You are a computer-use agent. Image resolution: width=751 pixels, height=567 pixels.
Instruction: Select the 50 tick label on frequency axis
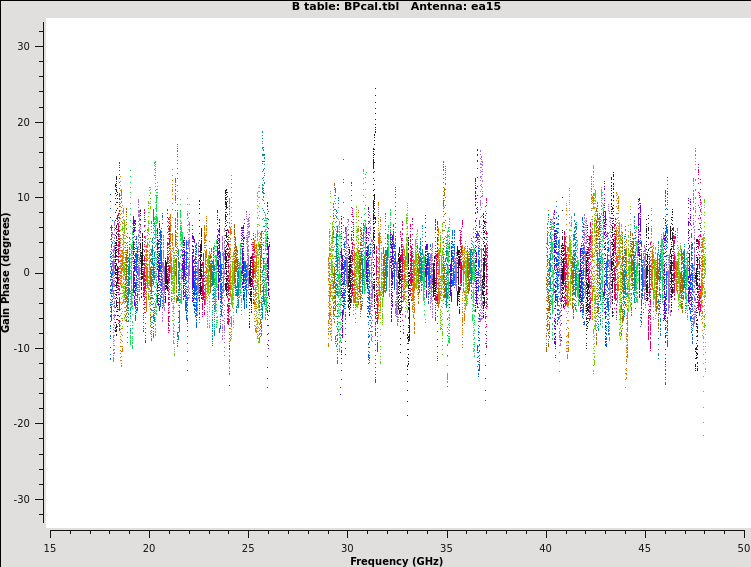[x=743, y=547]
